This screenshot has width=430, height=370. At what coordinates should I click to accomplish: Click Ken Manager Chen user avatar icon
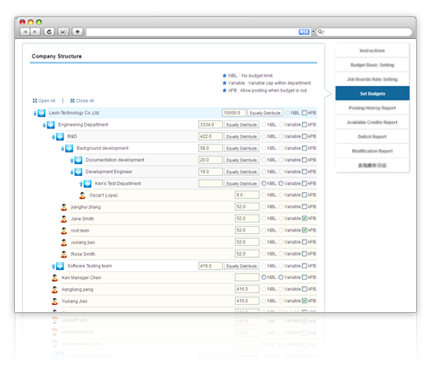[55, 278]
